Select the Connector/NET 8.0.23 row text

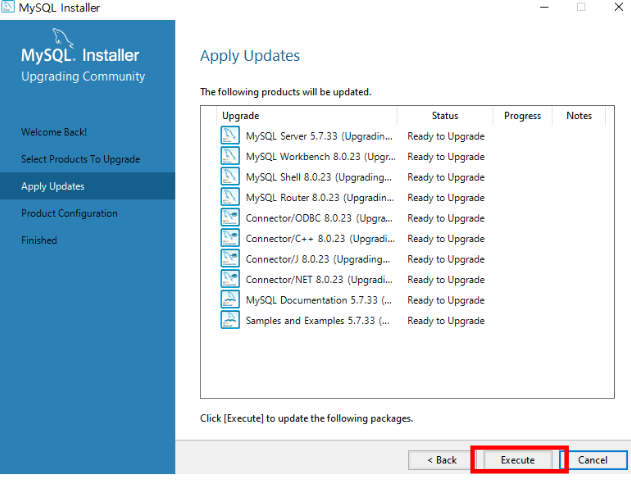point(319,280)
